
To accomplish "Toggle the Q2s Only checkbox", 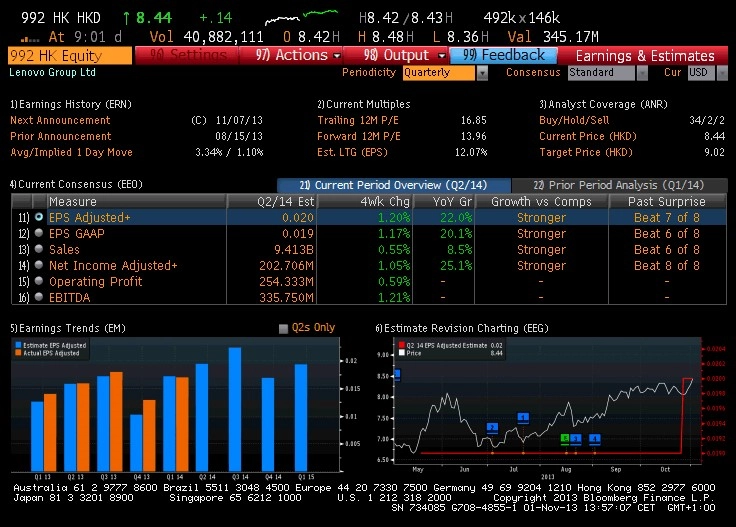I will point(283,328).
